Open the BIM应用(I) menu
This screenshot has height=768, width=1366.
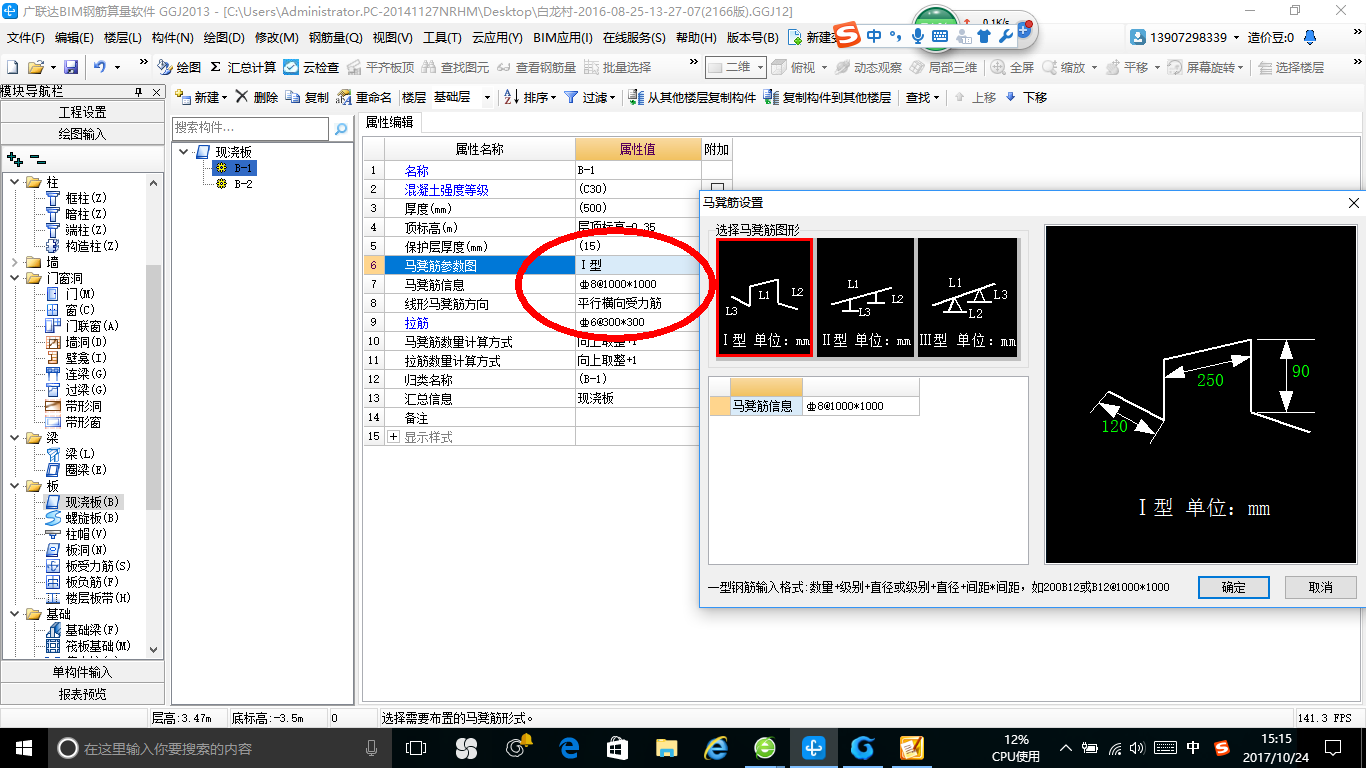pyautogui.click(x=563, y=38)
